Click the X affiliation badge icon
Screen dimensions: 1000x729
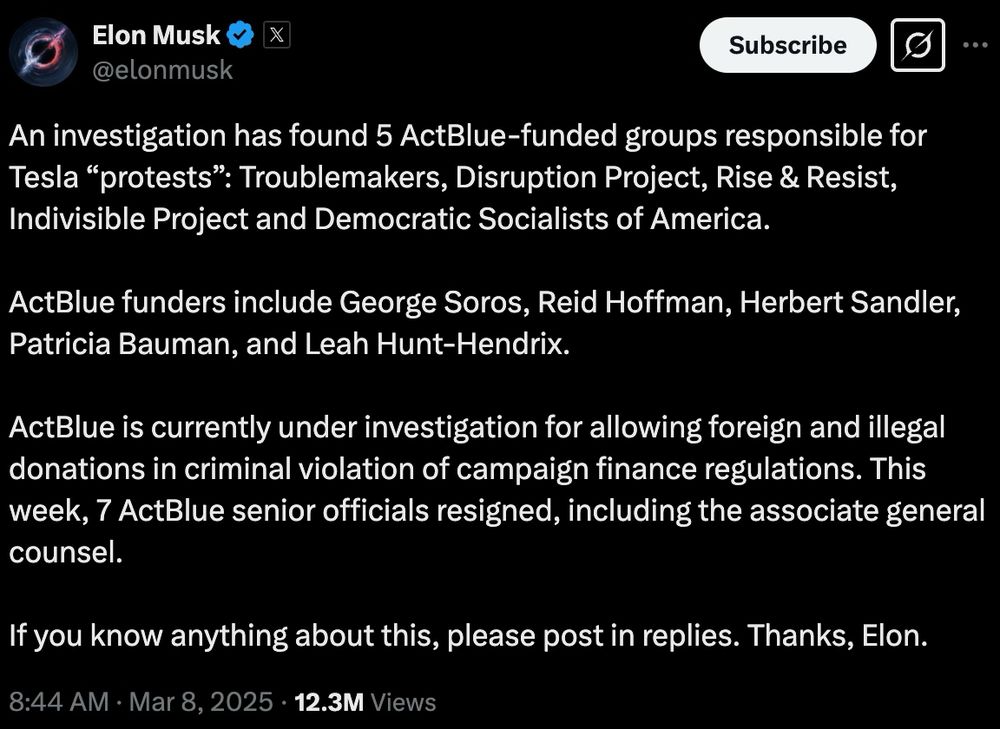(x=277, y=36)
